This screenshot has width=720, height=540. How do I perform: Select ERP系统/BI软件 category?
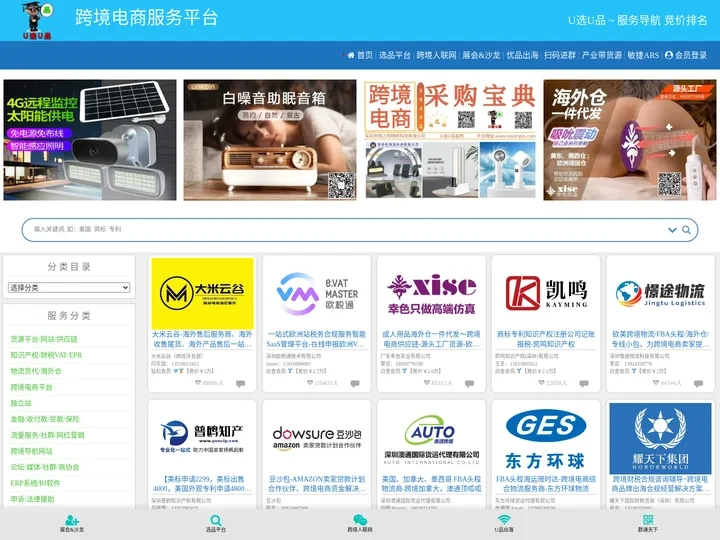click(x=35, y=483)
